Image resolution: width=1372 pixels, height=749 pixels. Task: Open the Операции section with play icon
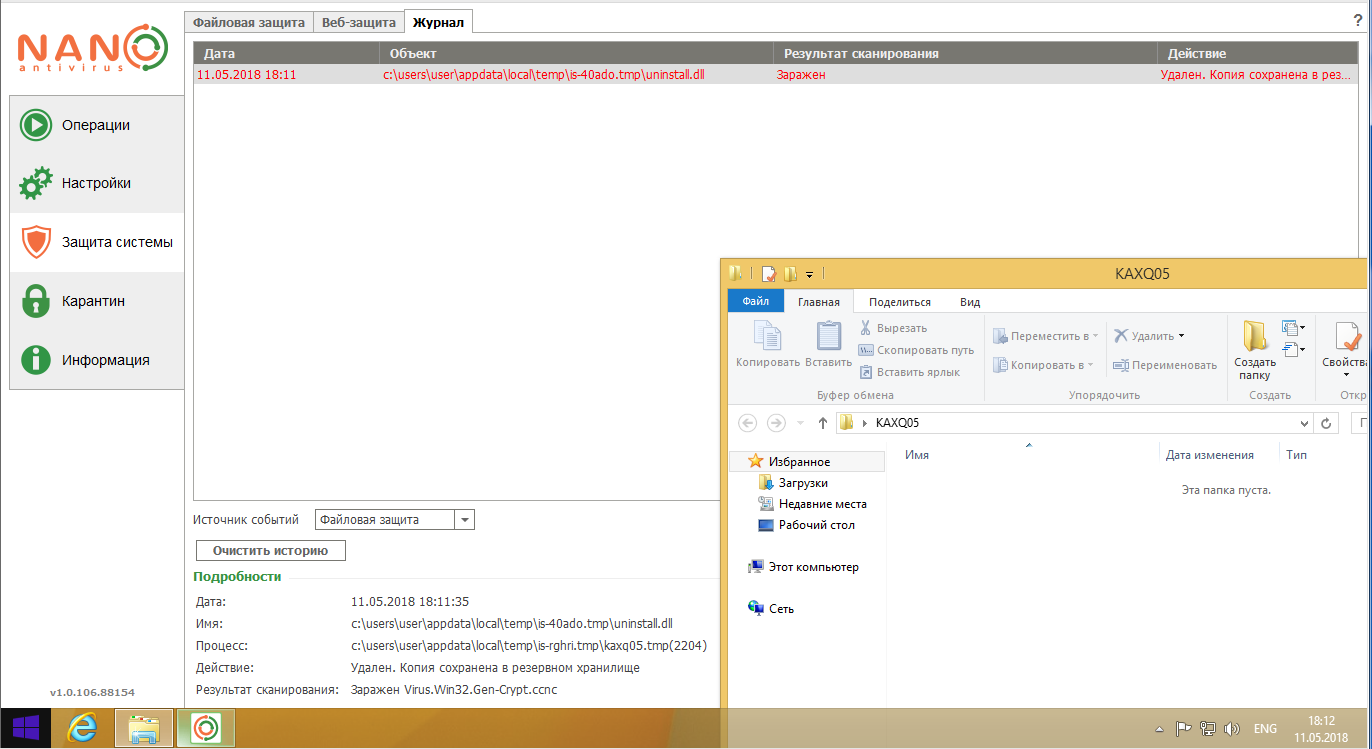click(36, 125)
